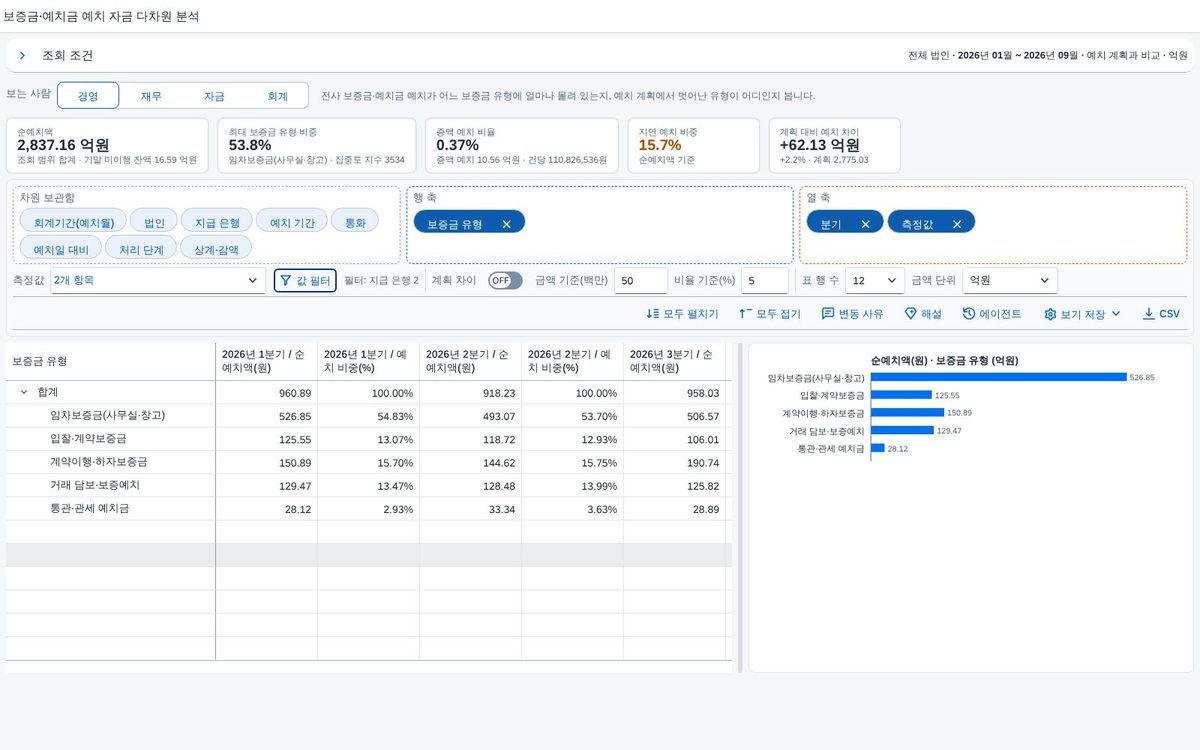Select 지급 은행 dimension chip
Image resolution: width=1200 pixels, height=750 pixels.
click(217, 223)
